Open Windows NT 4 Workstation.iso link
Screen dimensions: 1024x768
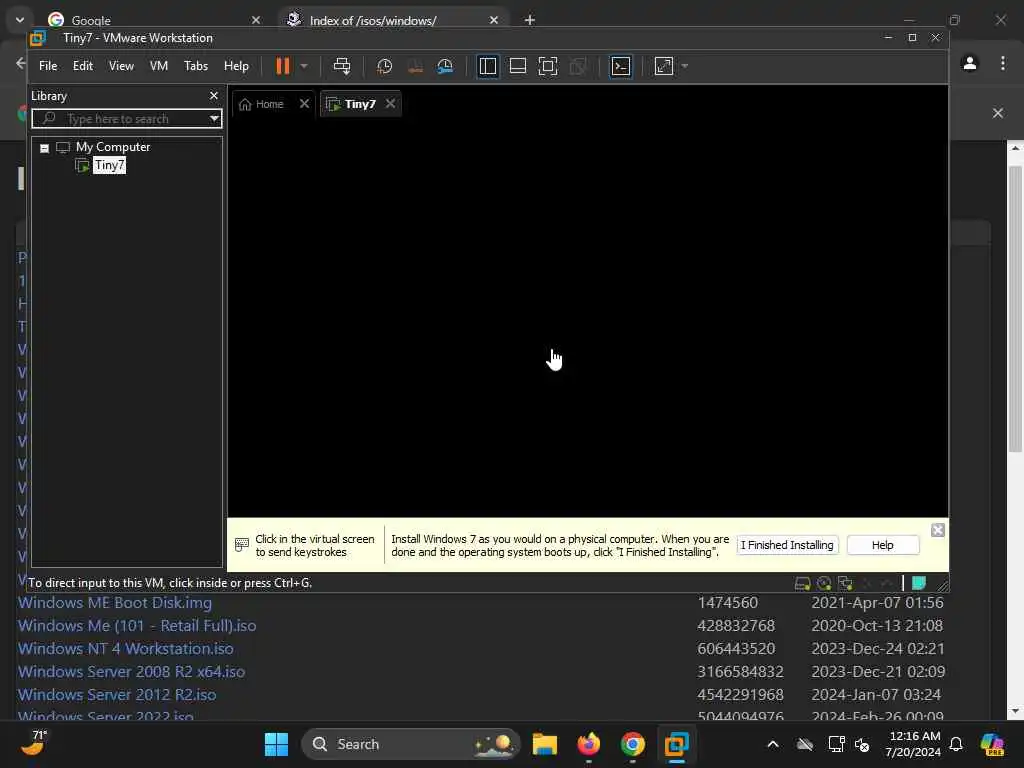pos(125,648)
